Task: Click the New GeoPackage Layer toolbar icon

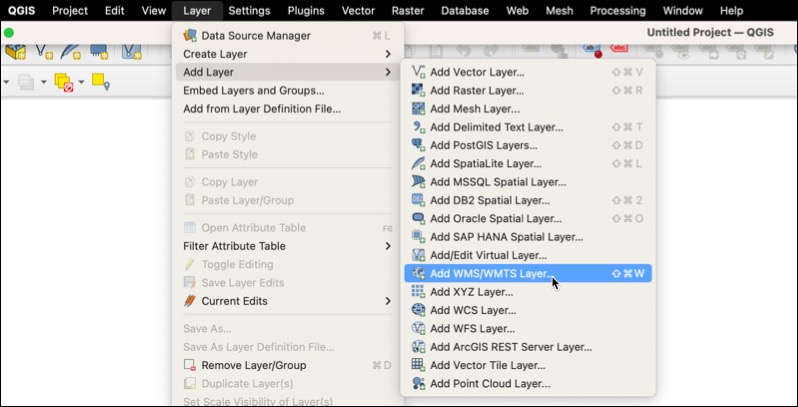Action: 15,51
